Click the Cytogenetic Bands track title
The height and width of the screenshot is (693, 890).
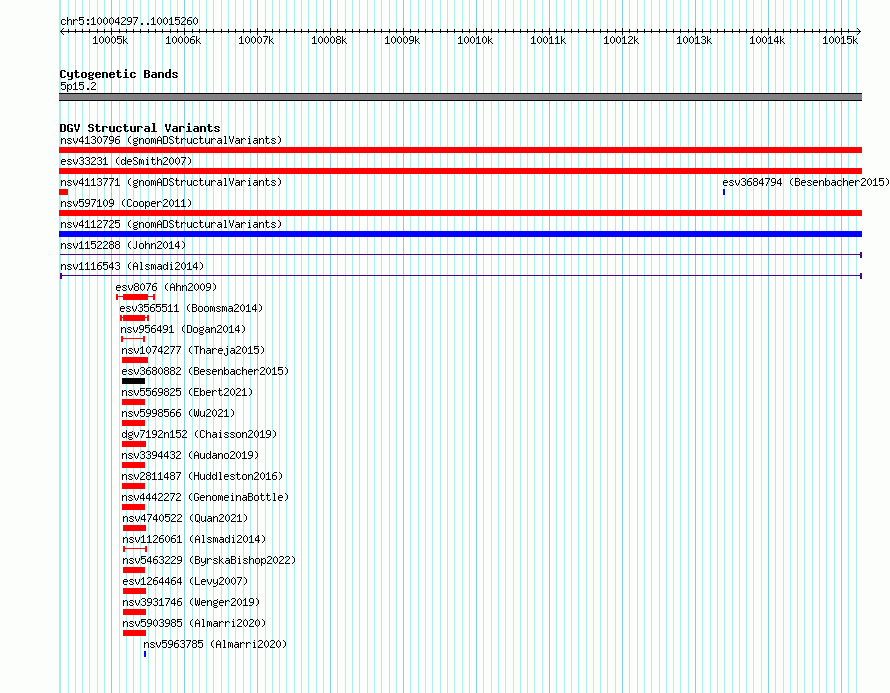tap(119, 74)
